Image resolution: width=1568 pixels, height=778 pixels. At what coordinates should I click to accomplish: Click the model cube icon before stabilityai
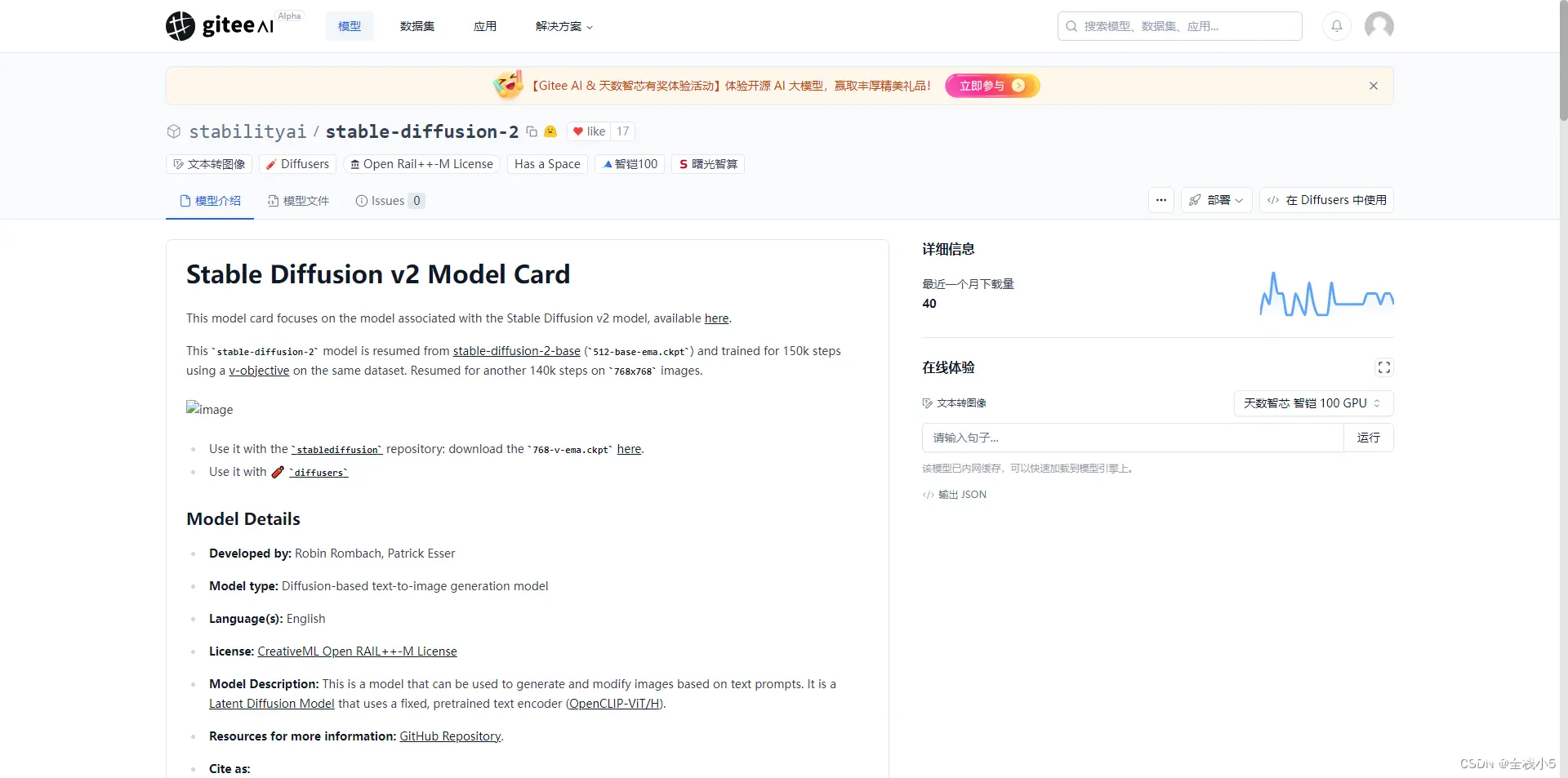pyautogui.click(x=174, y=131)
